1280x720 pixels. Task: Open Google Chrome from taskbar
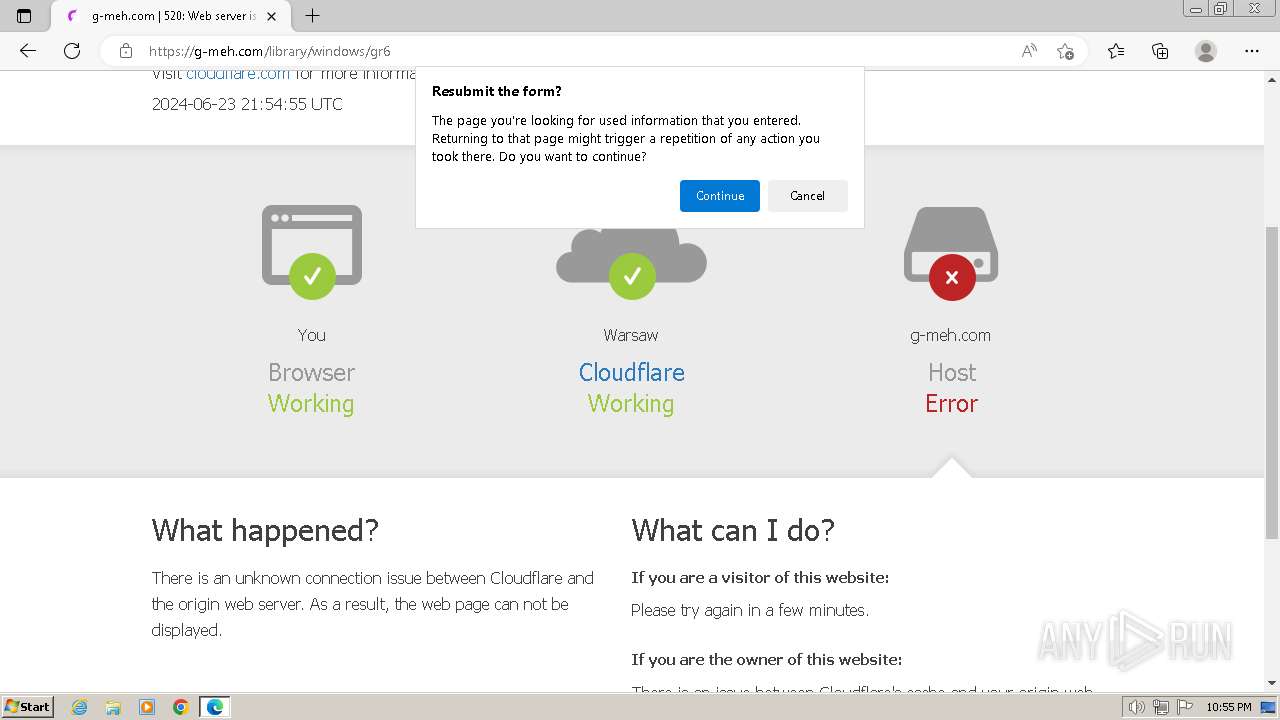(181, 707)
